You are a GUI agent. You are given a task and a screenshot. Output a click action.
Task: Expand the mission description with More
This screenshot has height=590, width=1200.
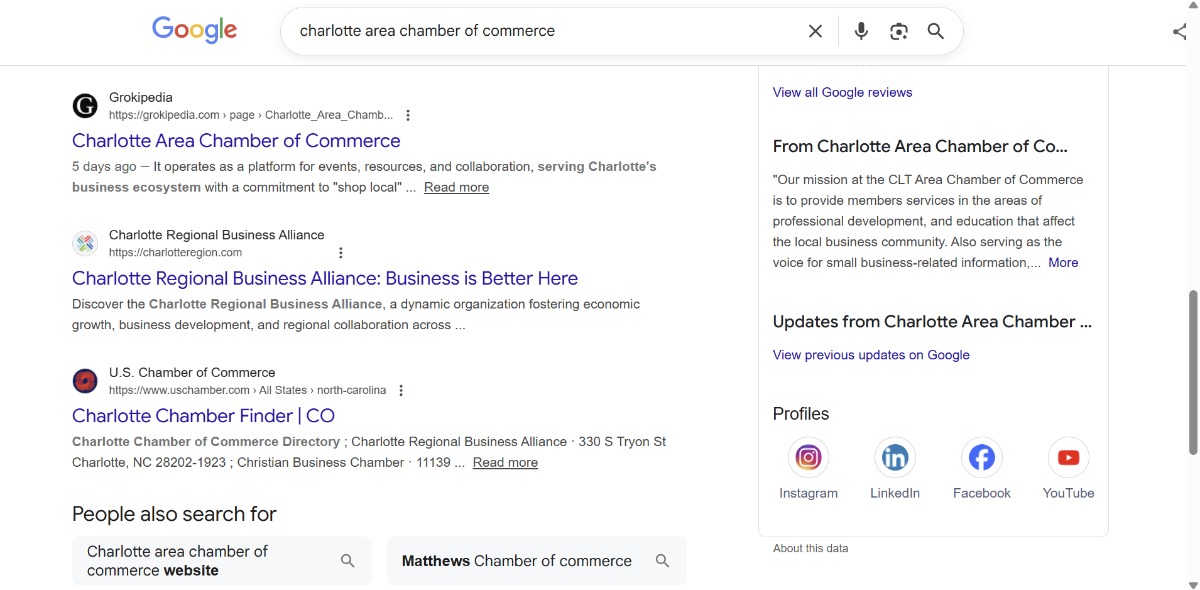[x=1063, y=263]
